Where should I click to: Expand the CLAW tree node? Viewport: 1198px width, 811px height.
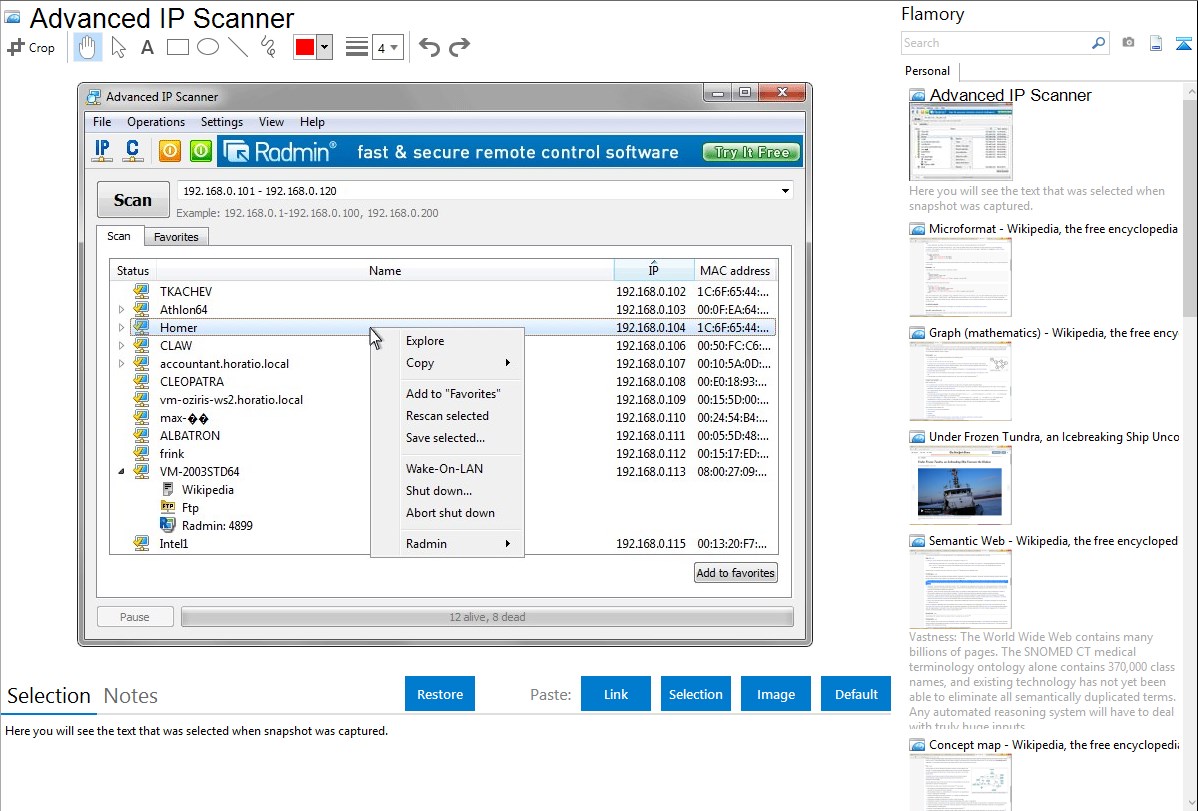tap(121, 345)
